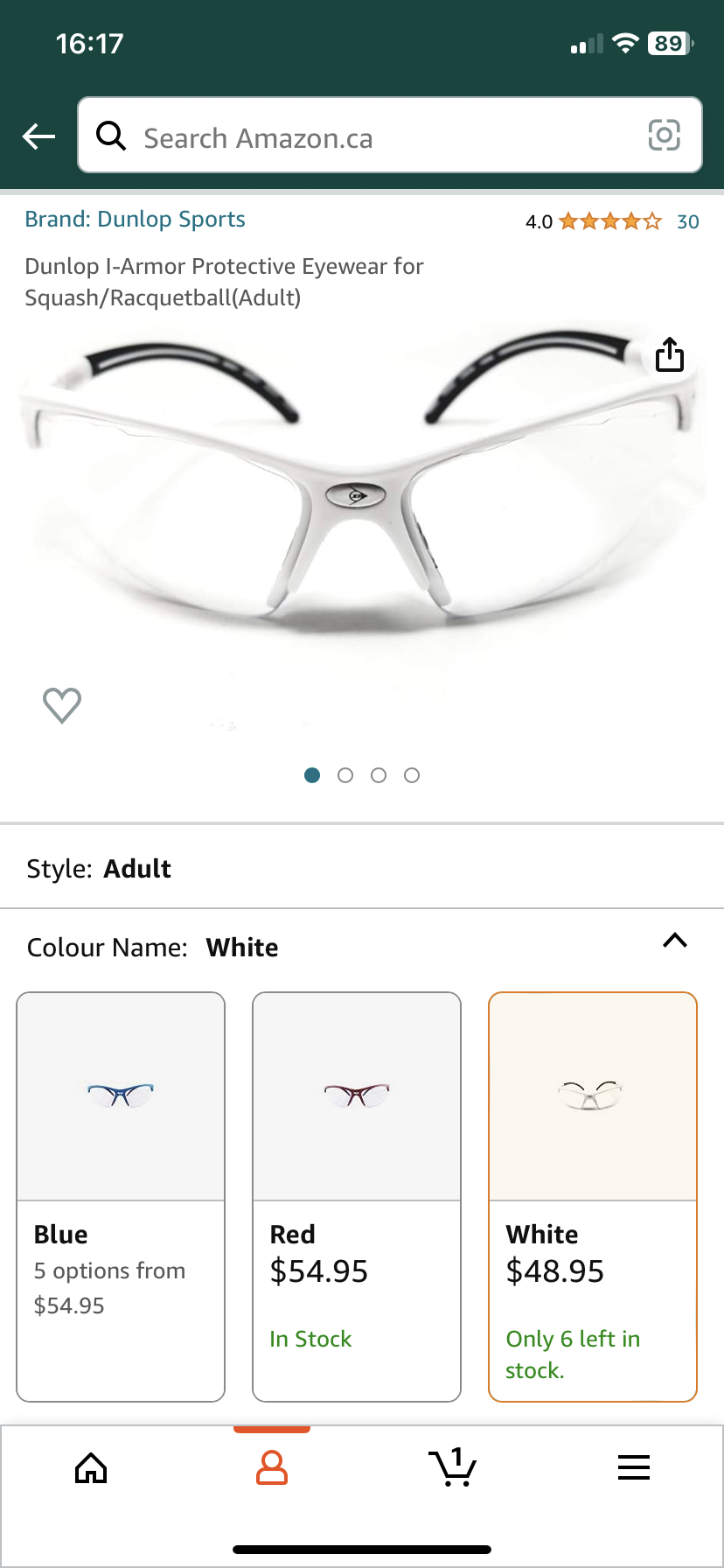Open Style: Adult selector
Viewport: 724px width, 1568px height.
click(362, 868)
